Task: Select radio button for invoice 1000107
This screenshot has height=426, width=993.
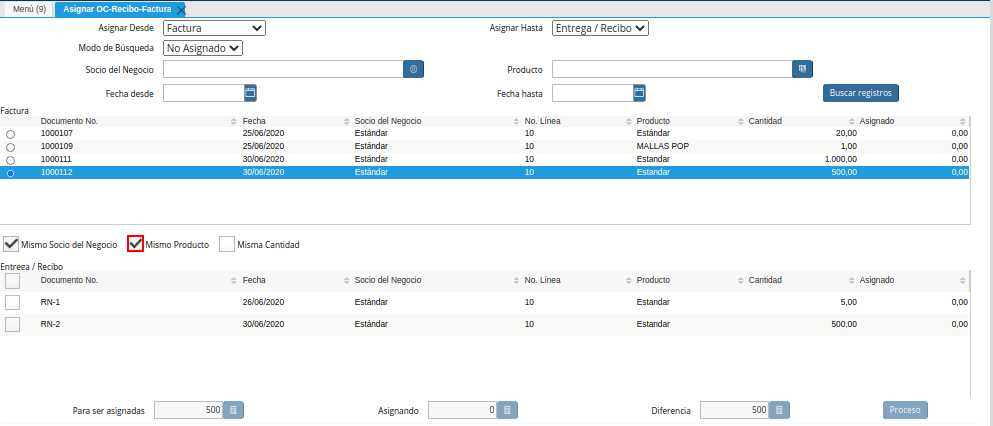Action: tap(11, 134)
